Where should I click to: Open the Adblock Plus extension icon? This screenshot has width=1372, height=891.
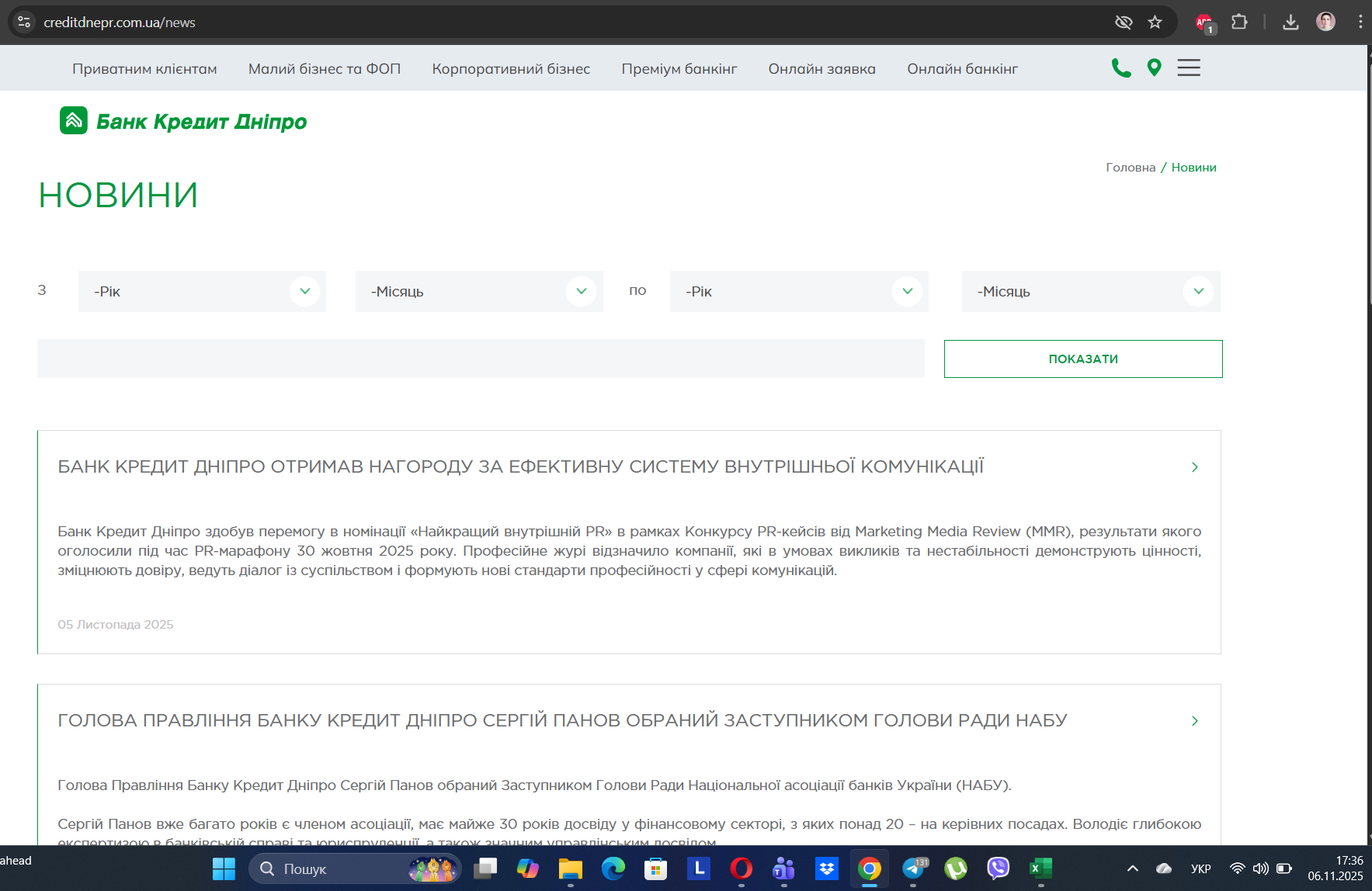click(x=1204, y=23)
